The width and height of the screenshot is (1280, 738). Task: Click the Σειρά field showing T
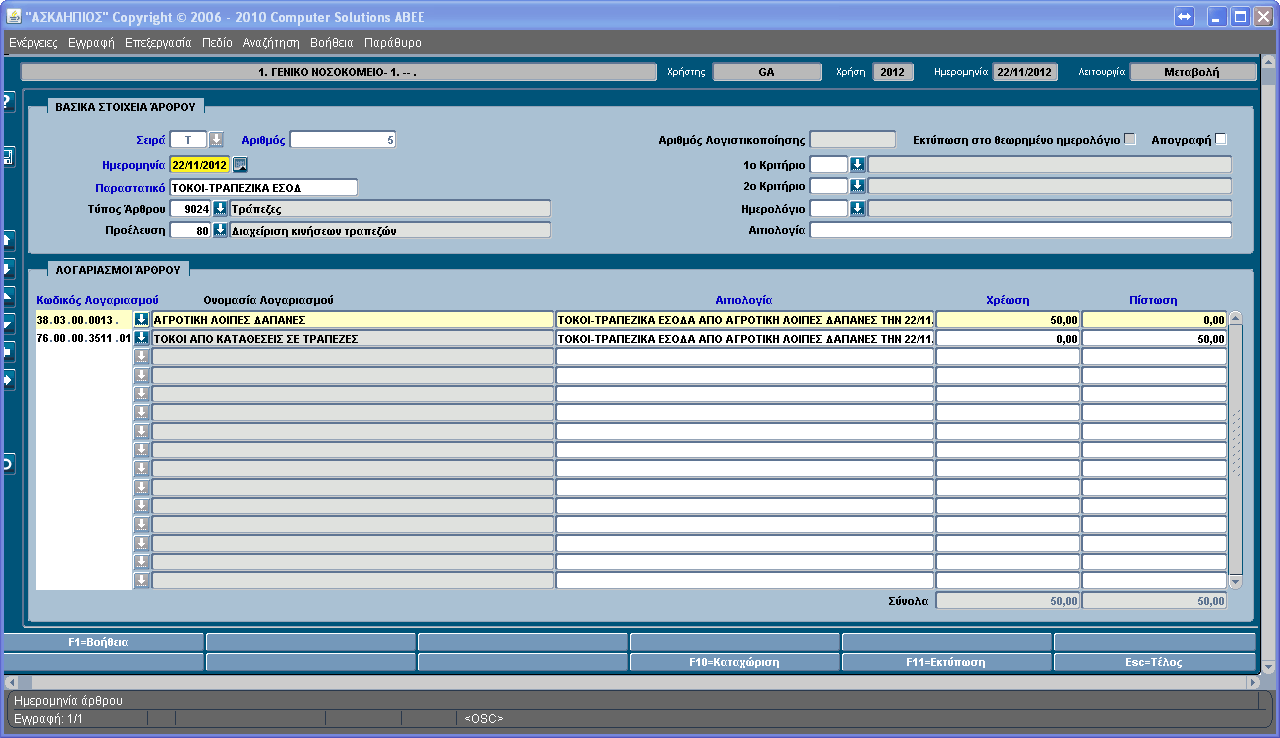(x=188, y=140)
